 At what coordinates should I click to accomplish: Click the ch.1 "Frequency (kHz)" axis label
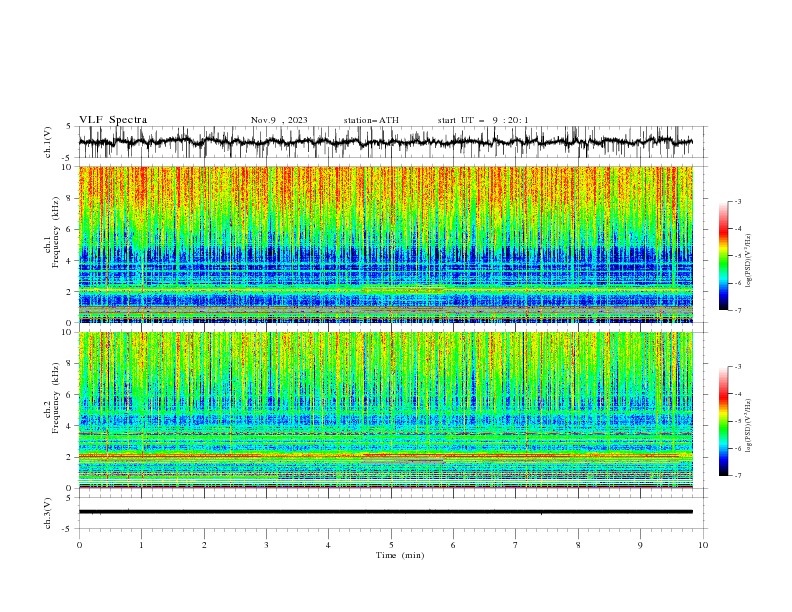click(55, 232)
